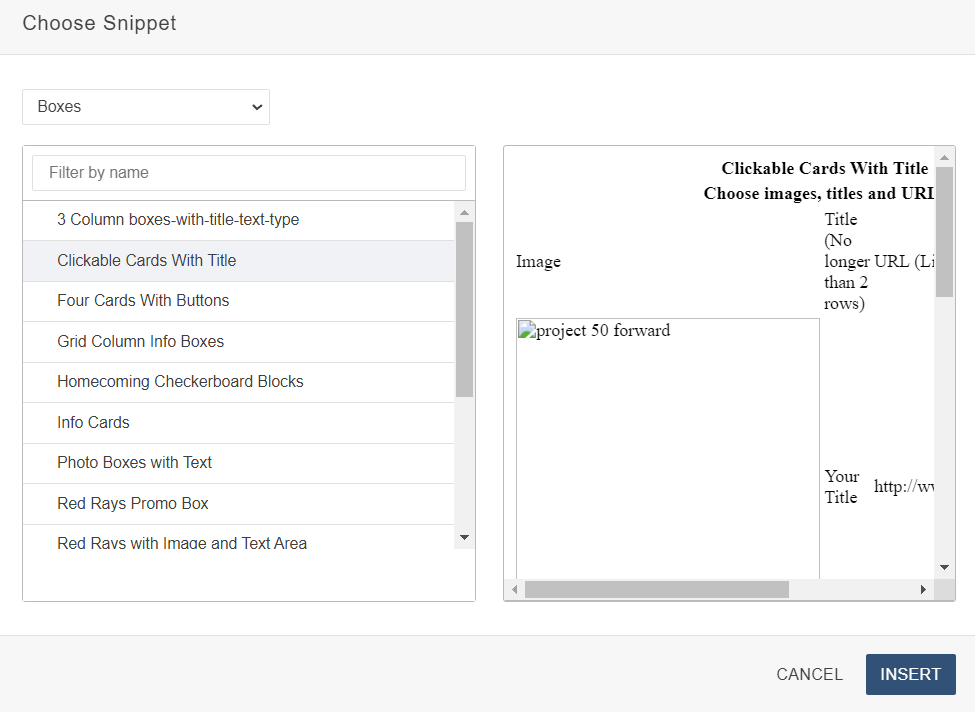Click the preview pane's down-arrow scroll button

[x=943, y=566]
